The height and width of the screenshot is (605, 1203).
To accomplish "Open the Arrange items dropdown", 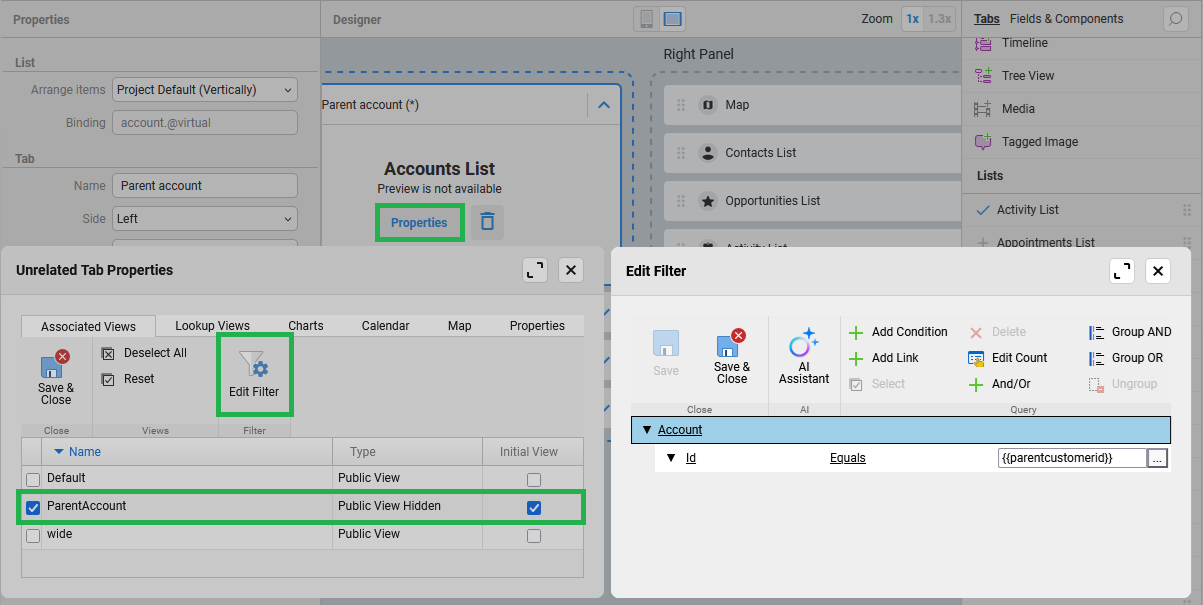I will tap(204, 90).
